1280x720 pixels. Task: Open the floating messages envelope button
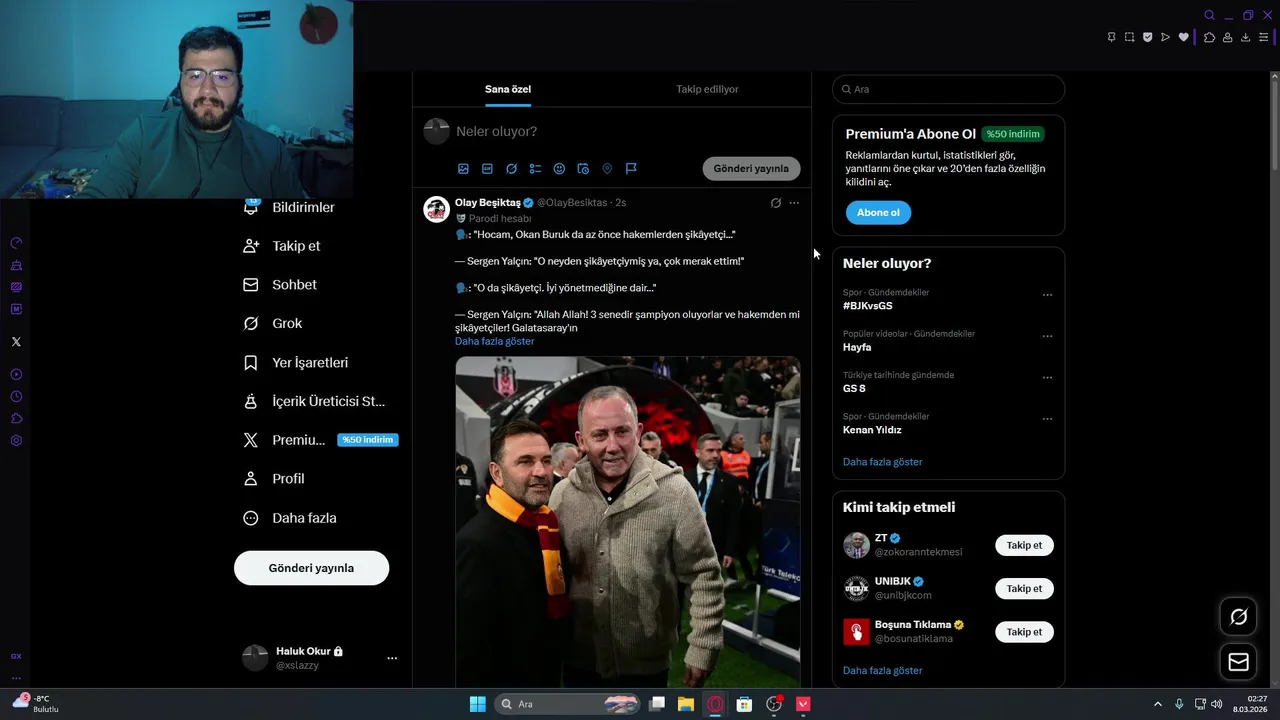1238,662
